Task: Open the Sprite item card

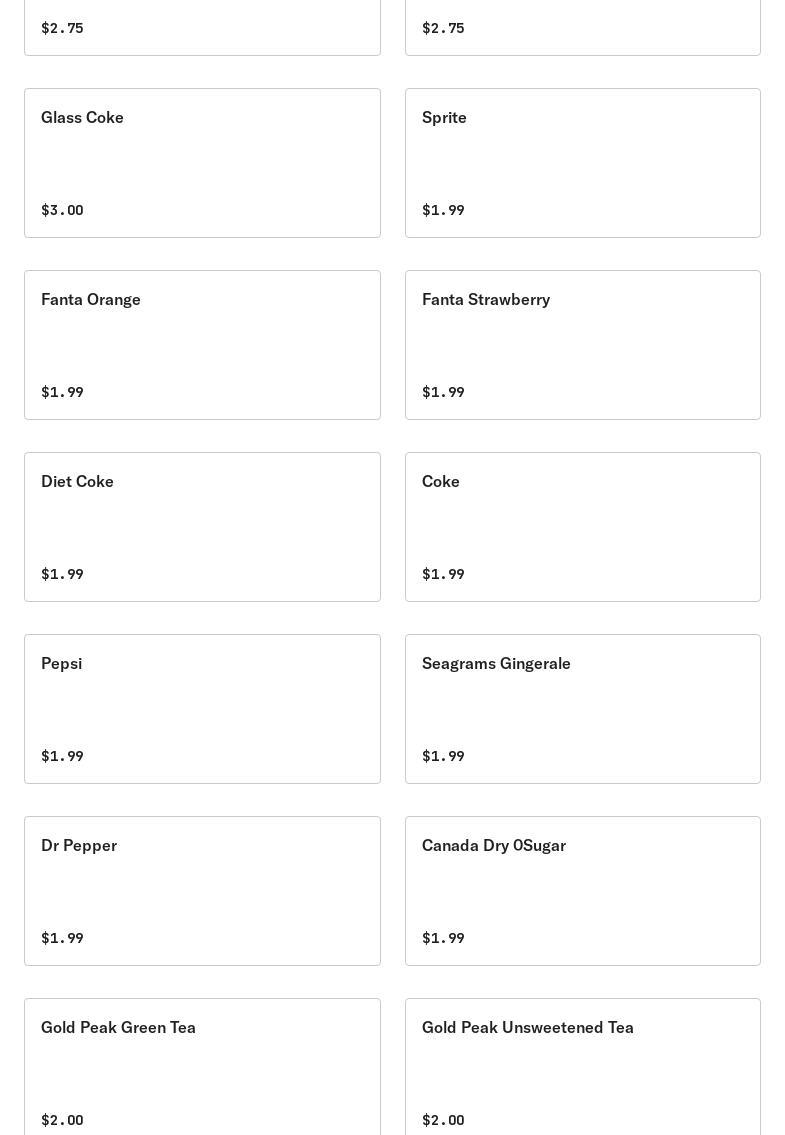Action: click(582, 163)
